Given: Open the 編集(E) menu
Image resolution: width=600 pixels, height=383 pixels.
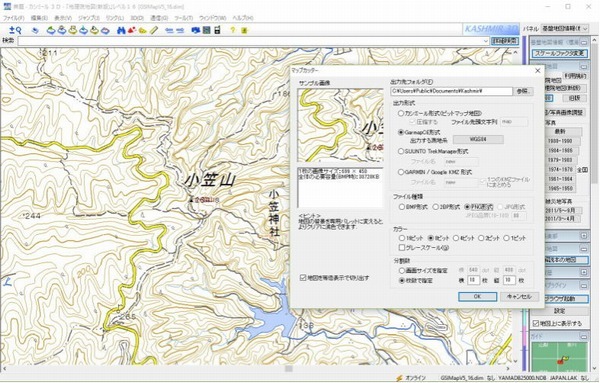Looking at the screenshot, I should [39, 18].
